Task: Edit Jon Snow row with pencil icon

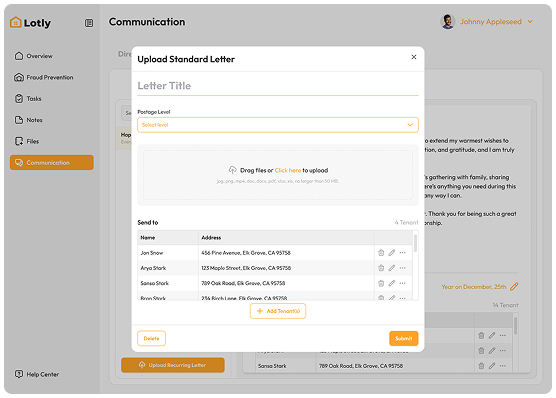Action: point(392,253)
